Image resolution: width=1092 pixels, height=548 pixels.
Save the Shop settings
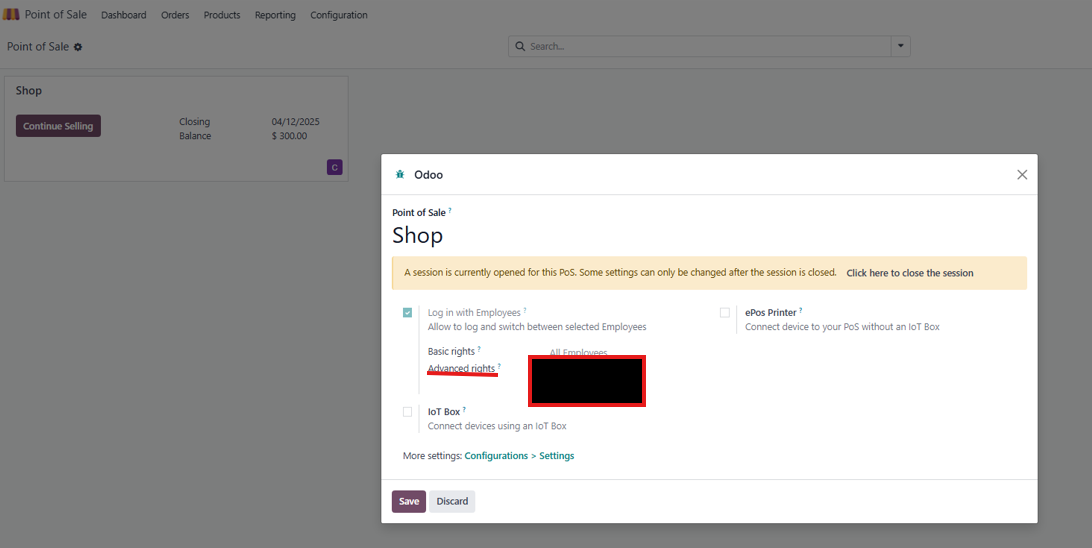(409, 501)
